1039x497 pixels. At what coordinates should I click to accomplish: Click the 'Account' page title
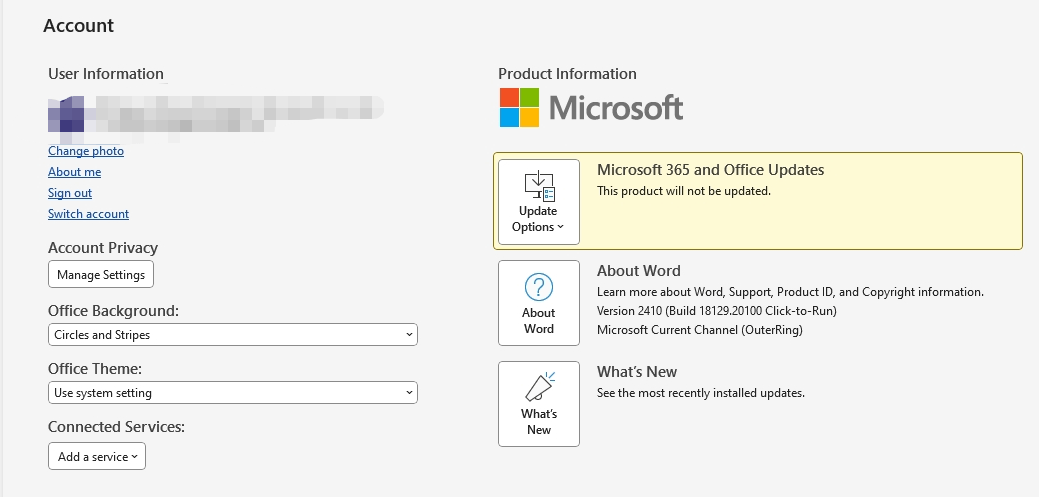(78, 26)
